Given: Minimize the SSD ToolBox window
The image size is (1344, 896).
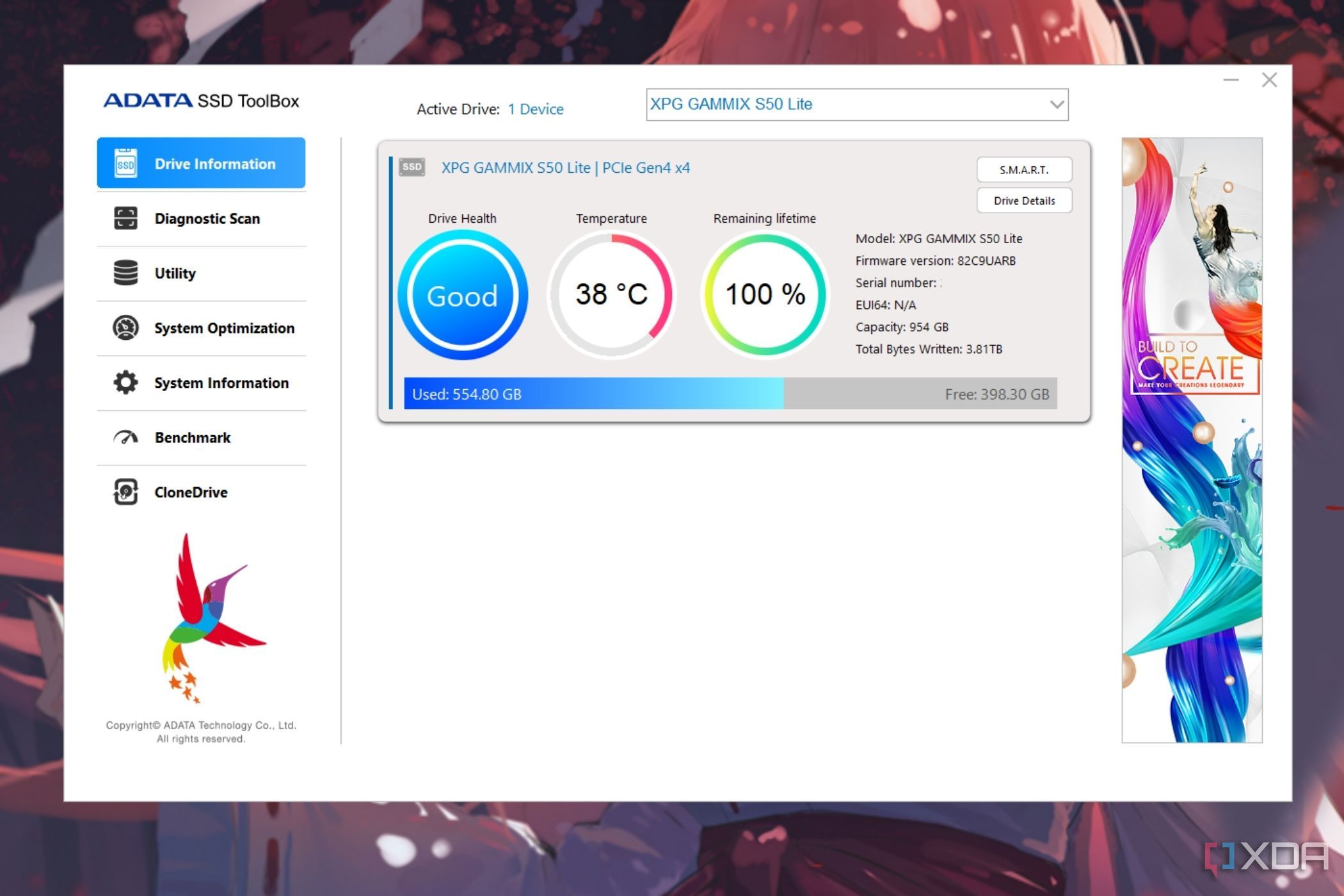Looking at the screenshot, I should [x=1231, y=80].
